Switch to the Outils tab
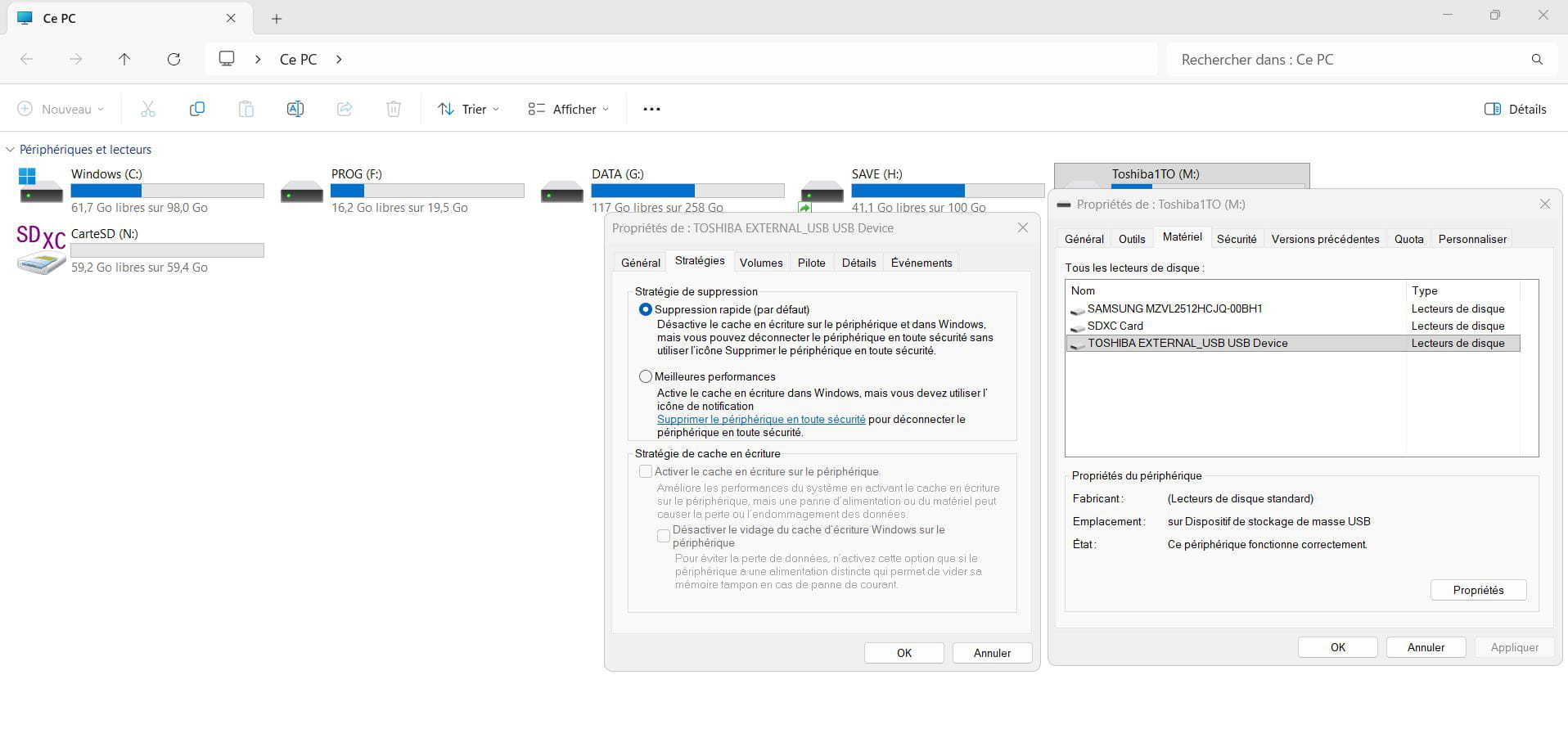 1132,239
